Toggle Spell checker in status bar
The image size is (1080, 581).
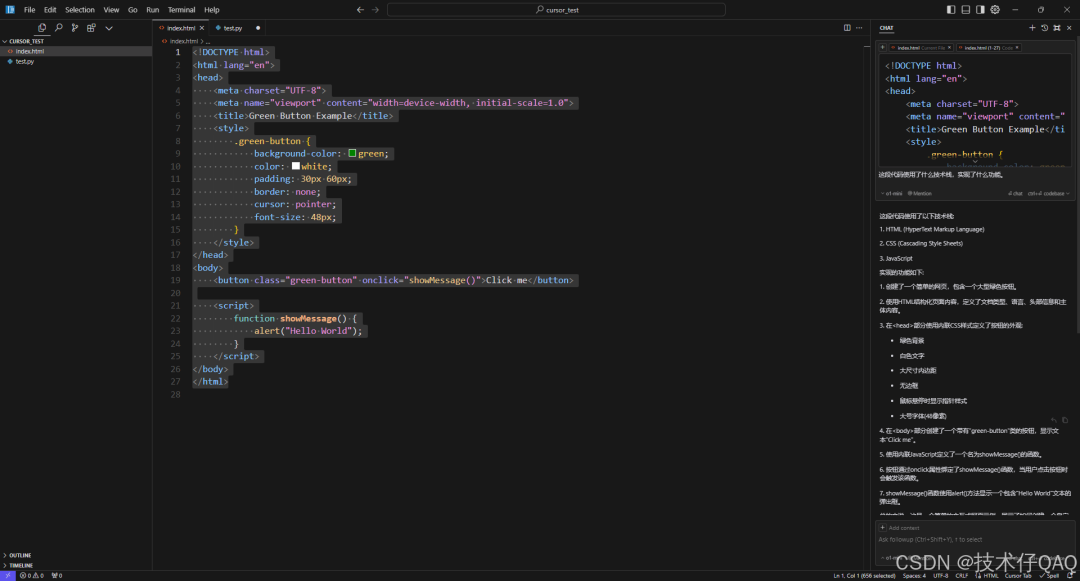point(1049,575)
